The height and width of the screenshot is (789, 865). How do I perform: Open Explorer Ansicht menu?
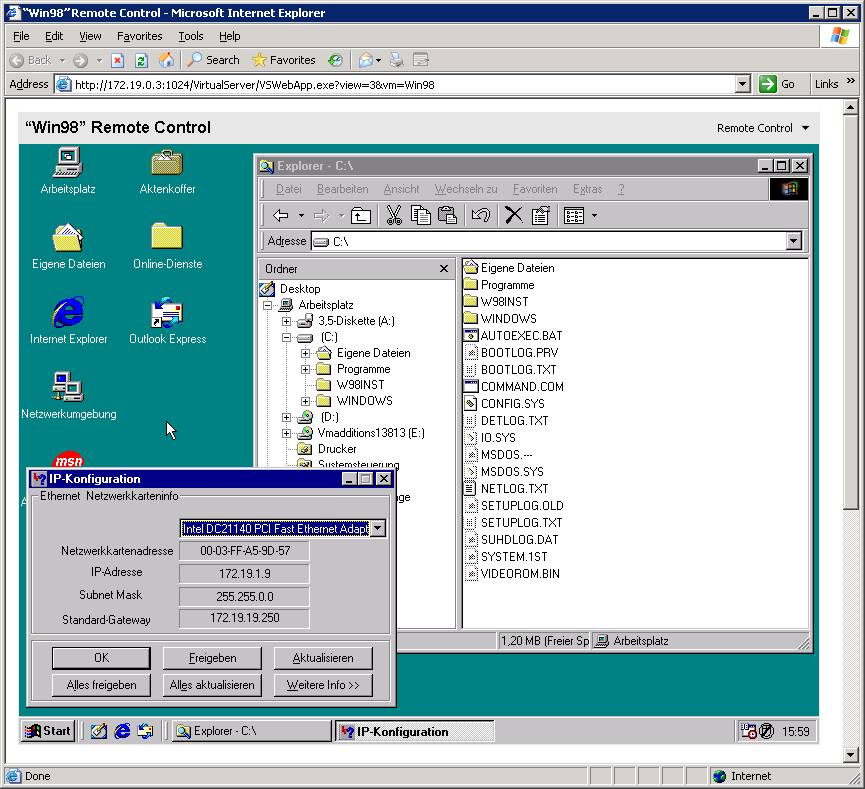pyautogui.click(x=402, y=189)
